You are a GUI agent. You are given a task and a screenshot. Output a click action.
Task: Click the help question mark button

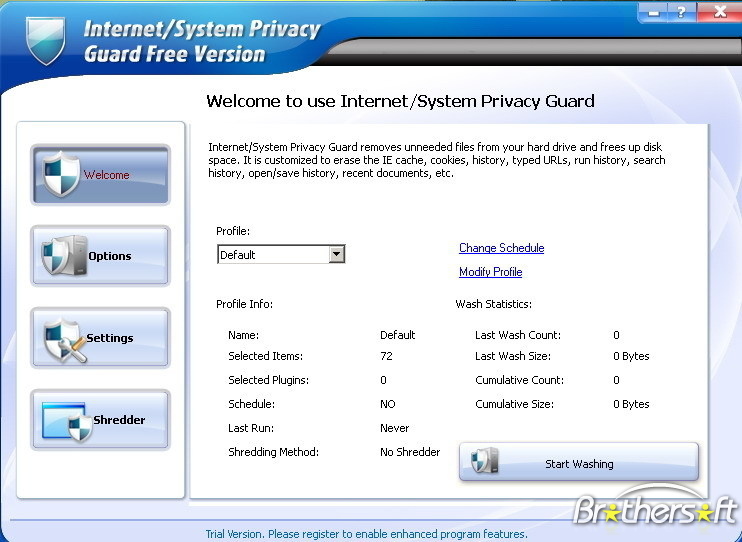click(681, 12)
